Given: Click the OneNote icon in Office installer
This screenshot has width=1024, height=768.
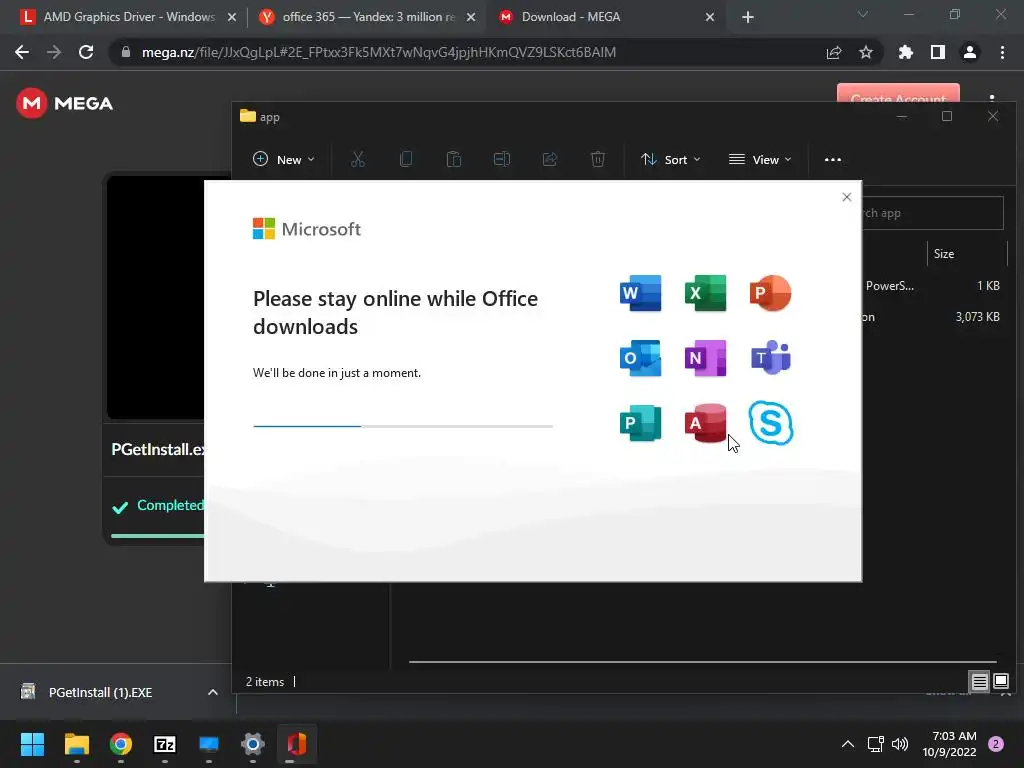Looking at the screenshot, I should [705, 358].
